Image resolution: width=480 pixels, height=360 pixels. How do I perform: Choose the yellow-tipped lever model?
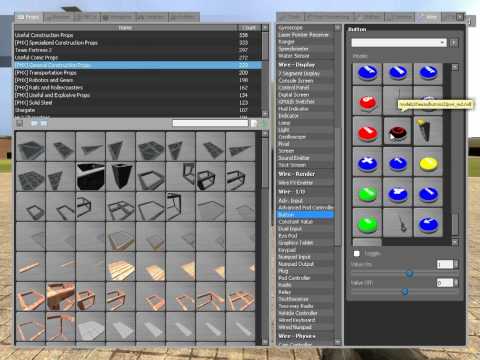428,131
